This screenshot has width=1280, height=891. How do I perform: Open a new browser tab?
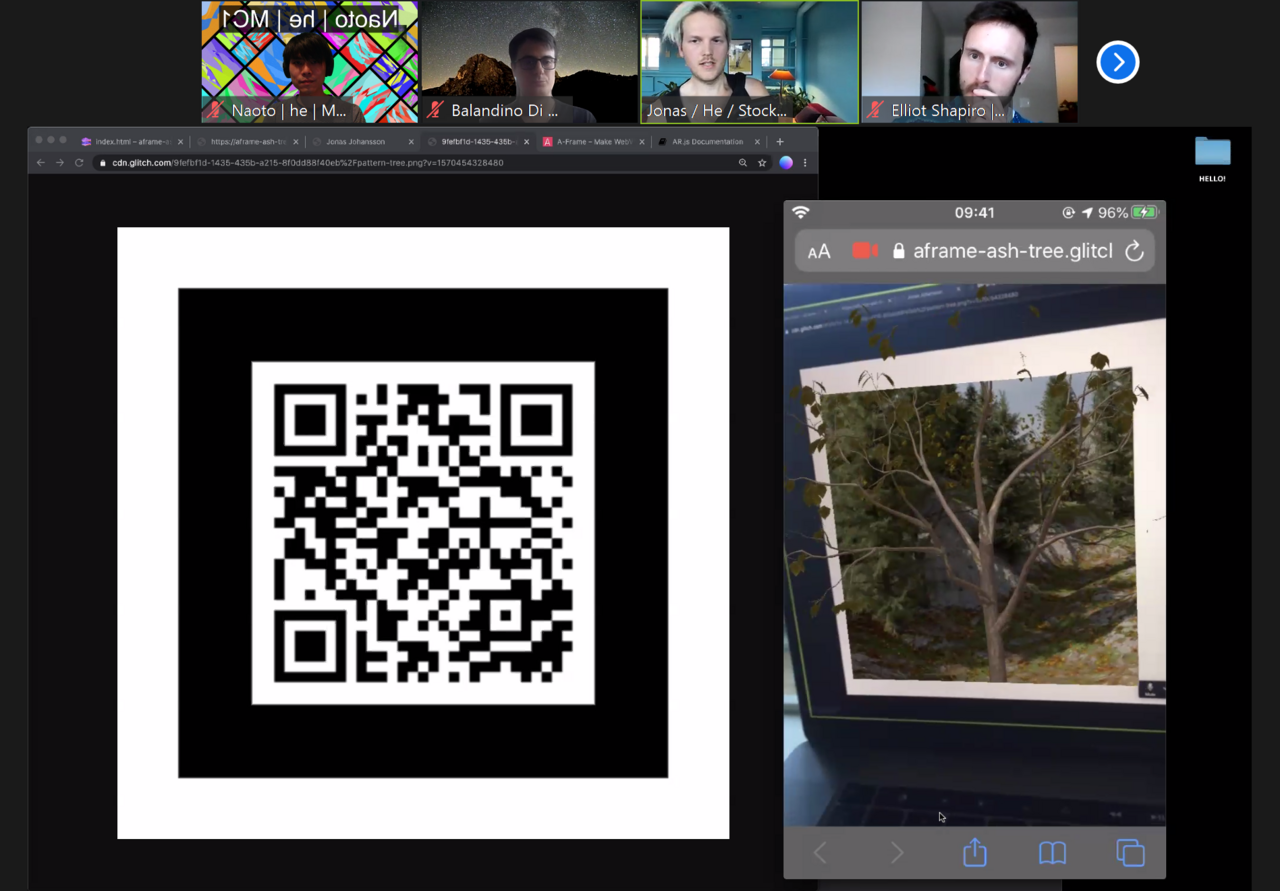click(780, 142)
